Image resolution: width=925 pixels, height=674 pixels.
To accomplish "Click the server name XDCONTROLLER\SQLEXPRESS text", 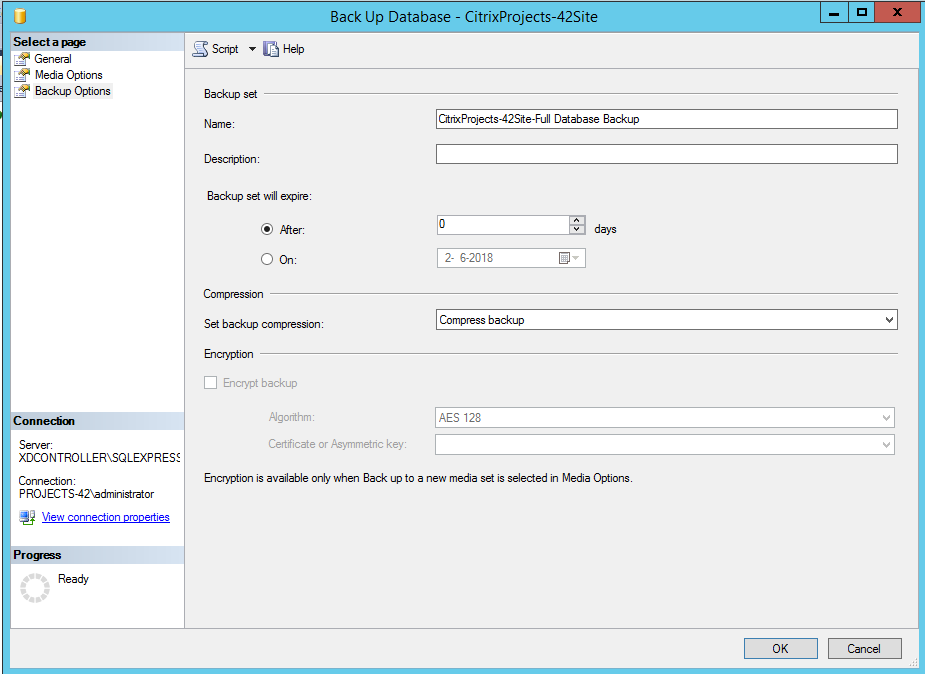I will 99,458.
